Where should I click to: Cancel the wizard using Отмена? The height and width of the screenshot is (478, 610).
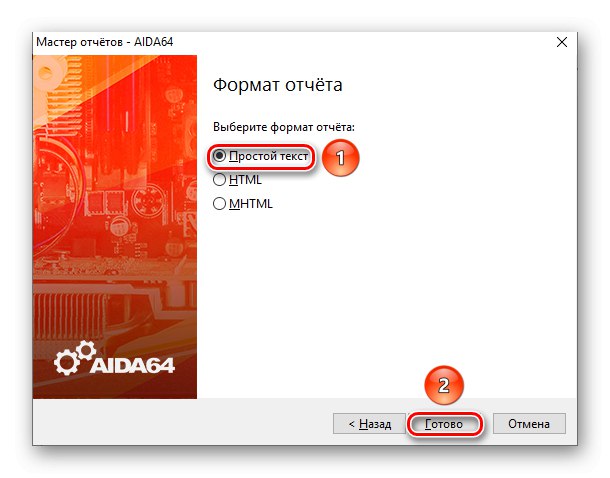pyautogui.click(x=529, y=424)
